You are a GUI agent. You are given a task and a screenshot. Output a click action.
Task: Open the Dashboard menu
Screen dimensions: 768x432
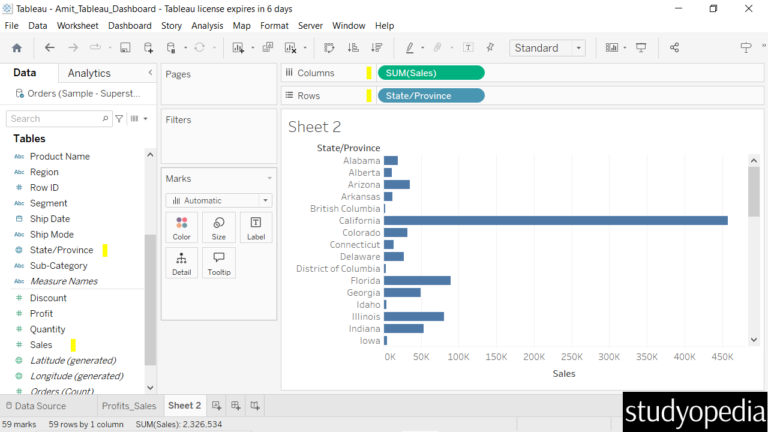point(130,25)
